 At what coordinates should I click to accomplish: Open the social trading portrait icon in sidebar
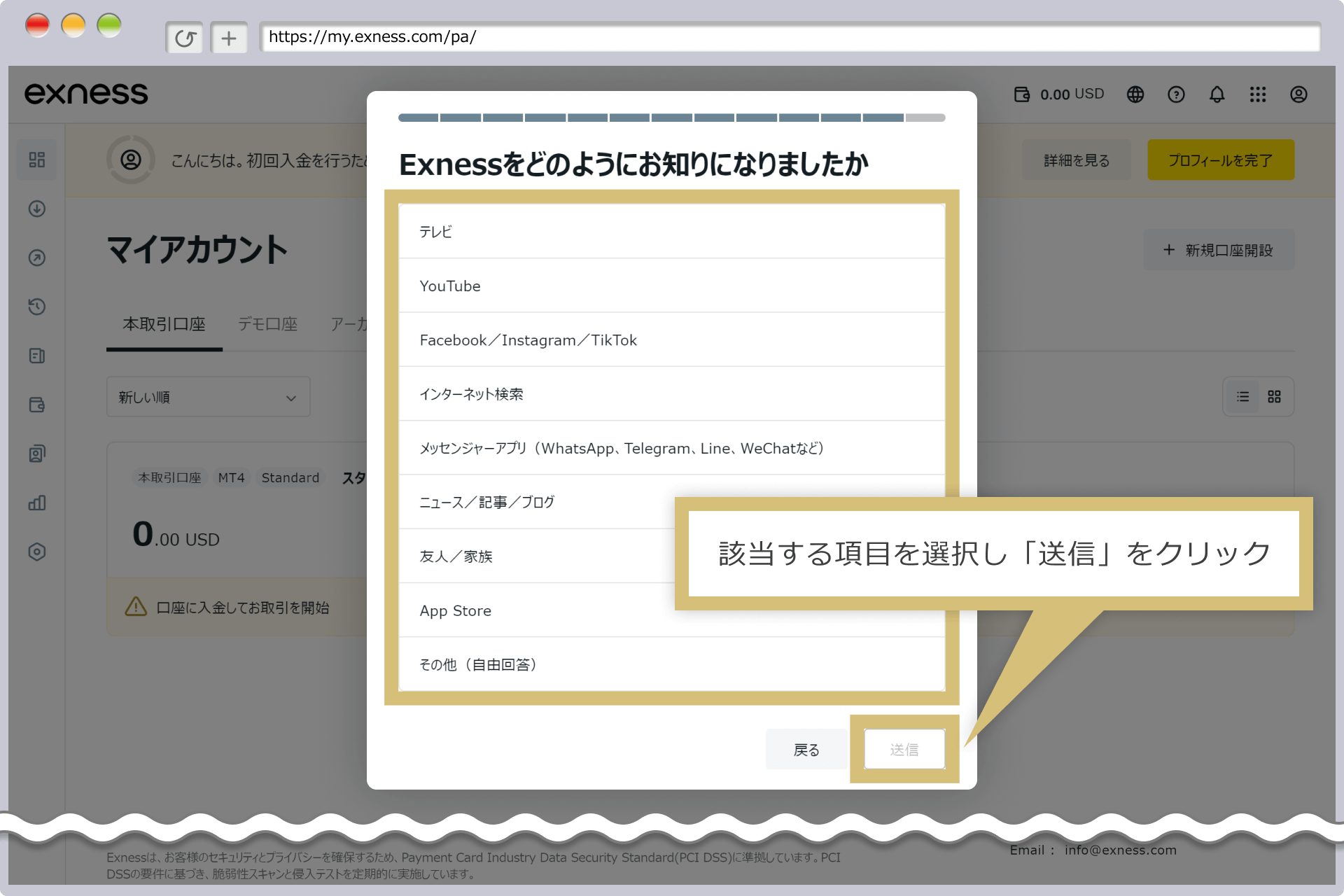(37, 454)
